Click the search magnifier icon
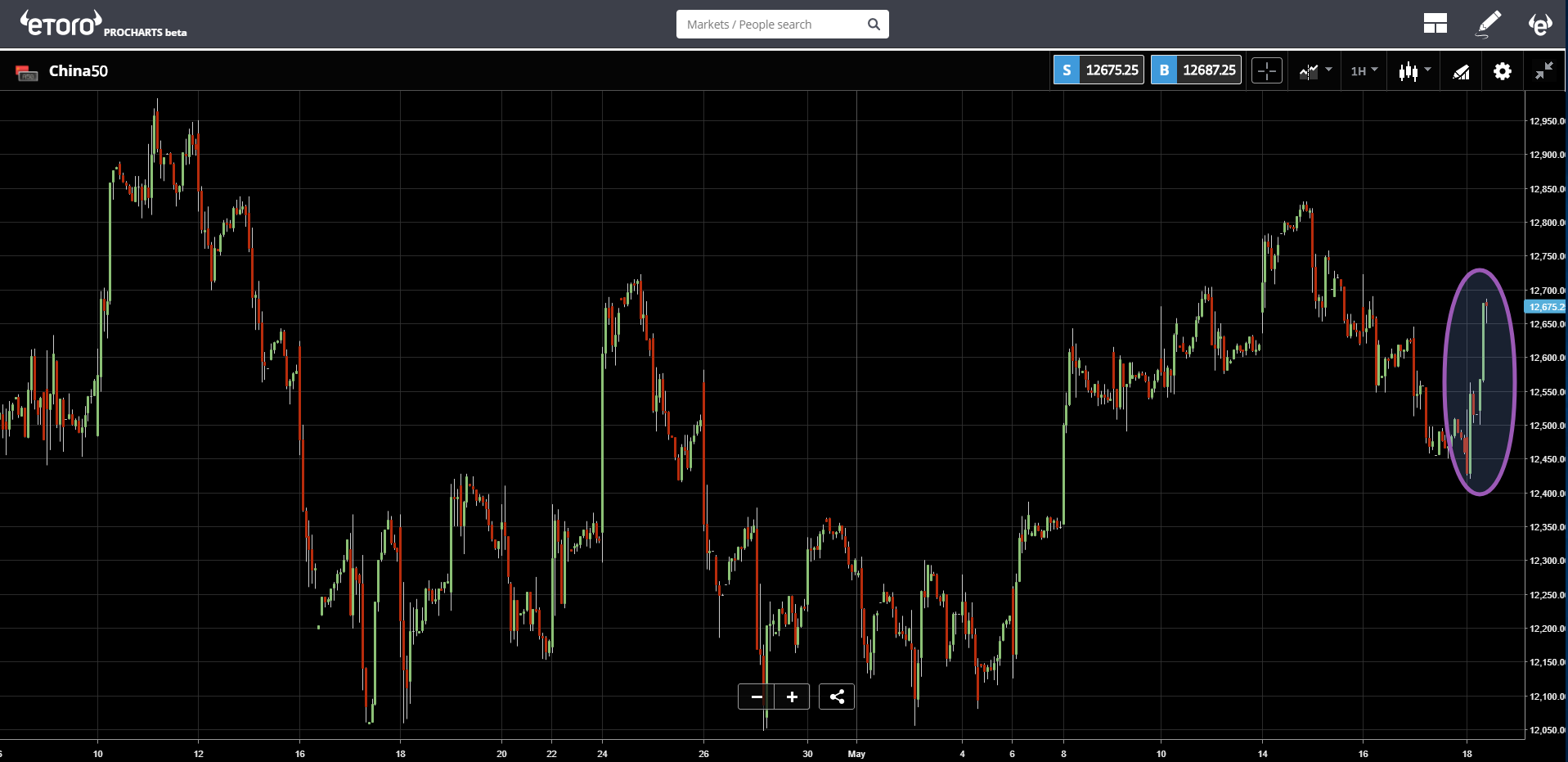This screenshot has height=762, width=1568. coord(874,25)
